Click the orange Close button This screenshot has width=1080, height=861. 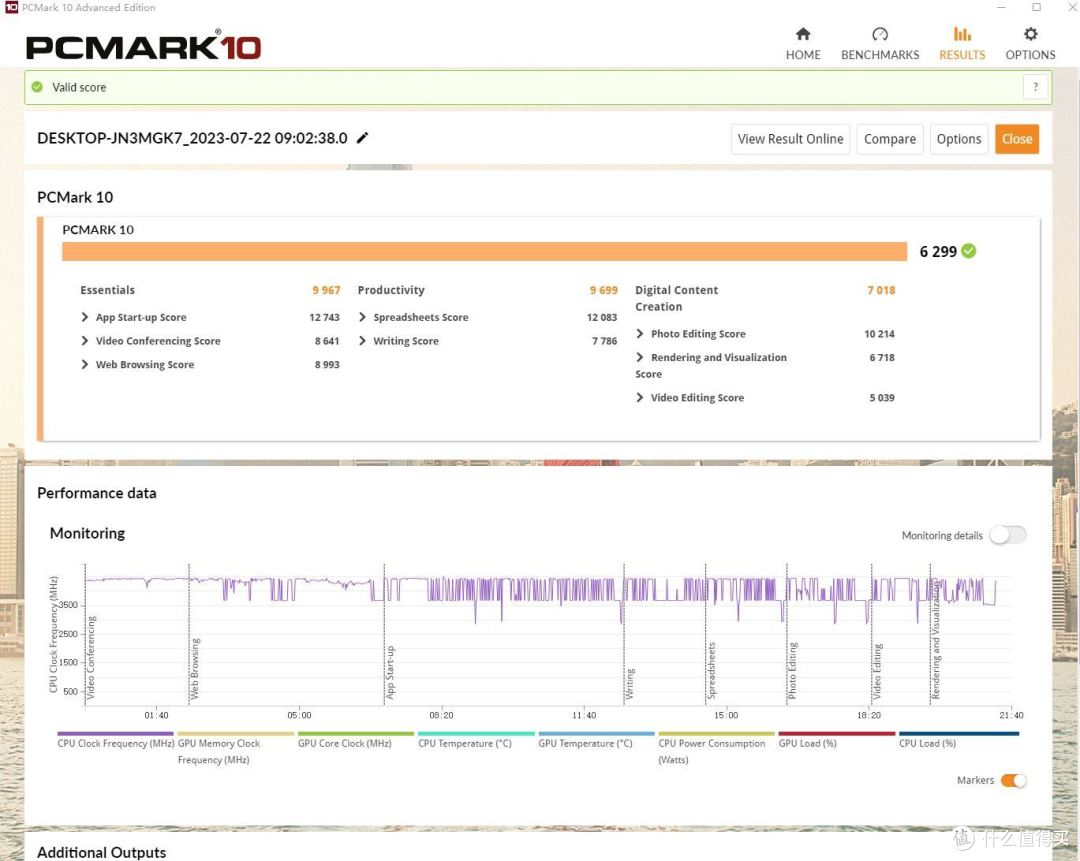[x=1017, y=139]
